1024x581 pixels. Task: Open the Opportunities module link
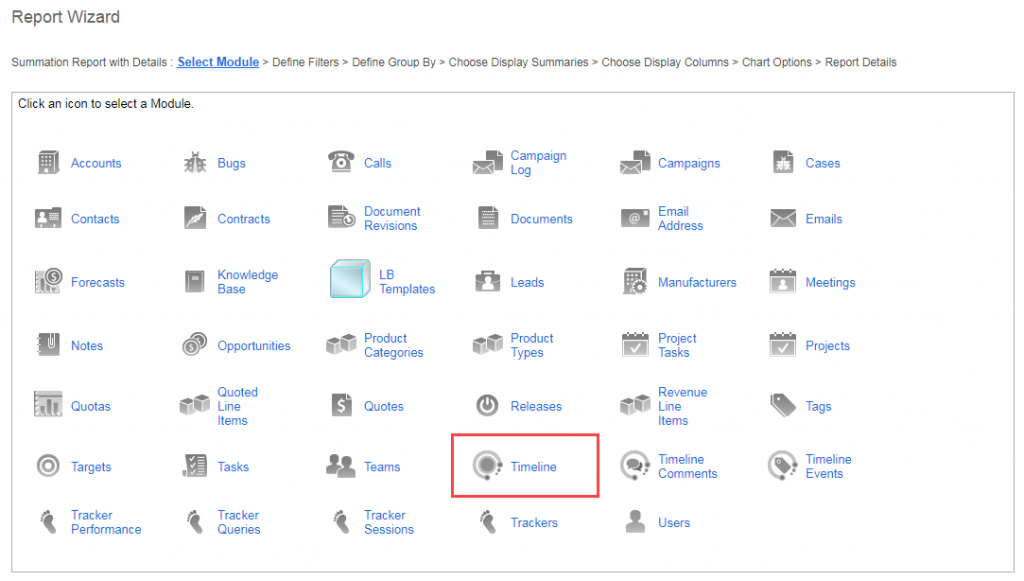[x=254, y=346]
